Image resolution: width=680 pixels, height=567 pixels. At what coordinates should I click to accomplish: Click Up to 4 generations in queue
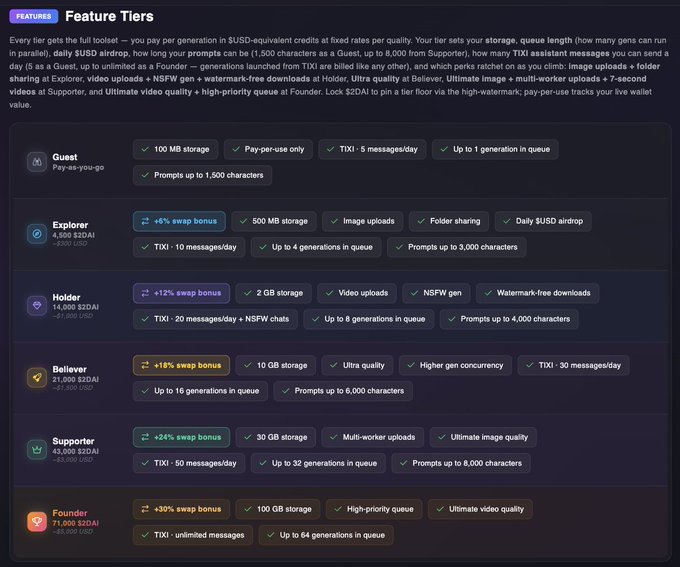(x=316, y=247)
